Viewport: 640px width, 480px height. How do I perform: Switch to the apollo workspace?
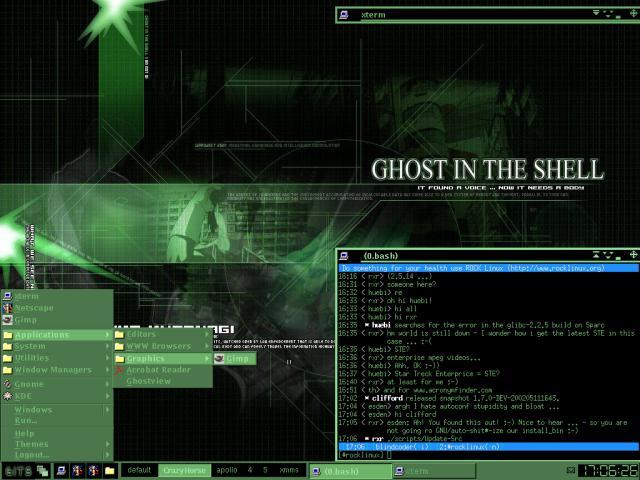227,470
